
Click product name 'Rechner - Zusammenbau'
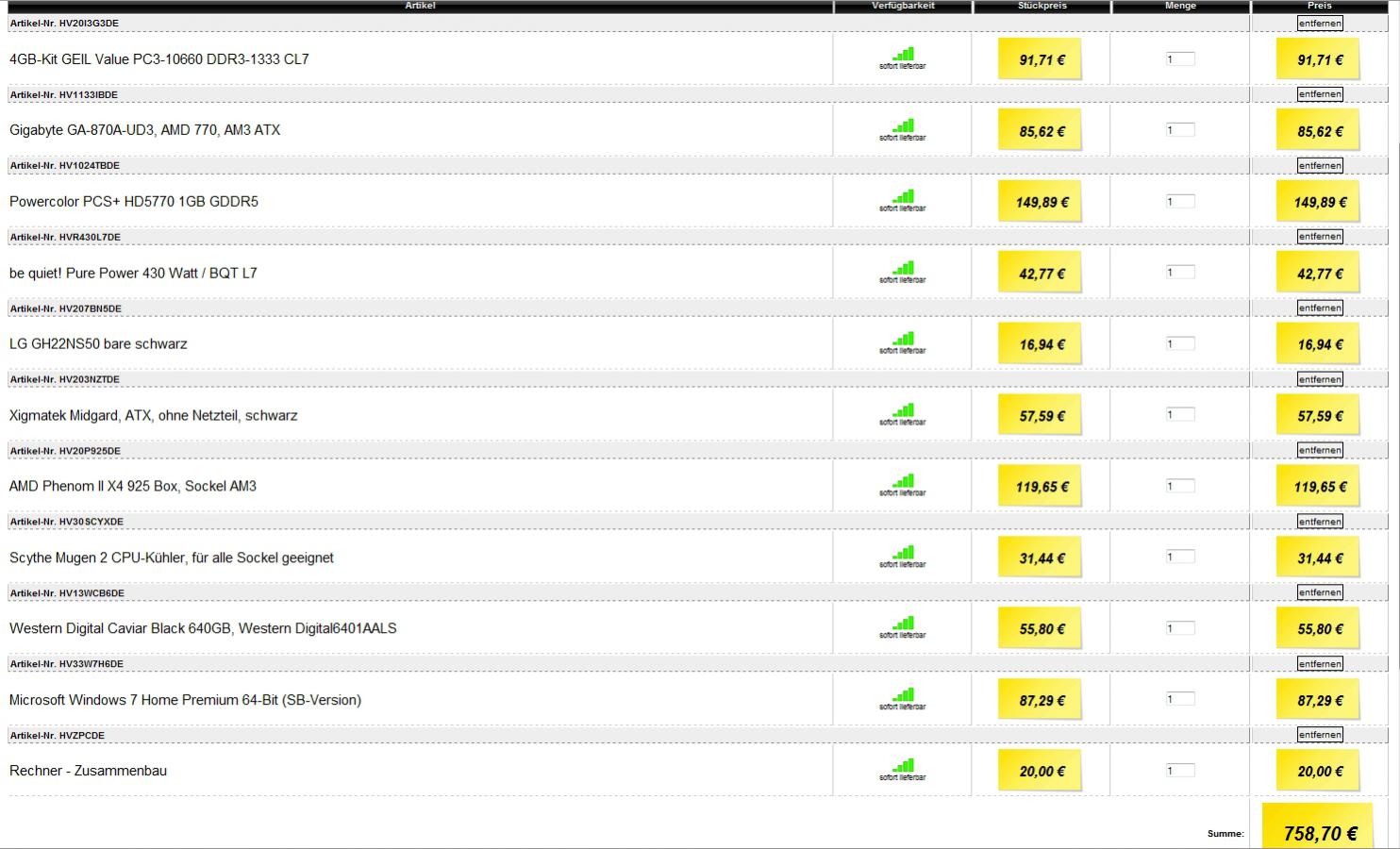88,771
